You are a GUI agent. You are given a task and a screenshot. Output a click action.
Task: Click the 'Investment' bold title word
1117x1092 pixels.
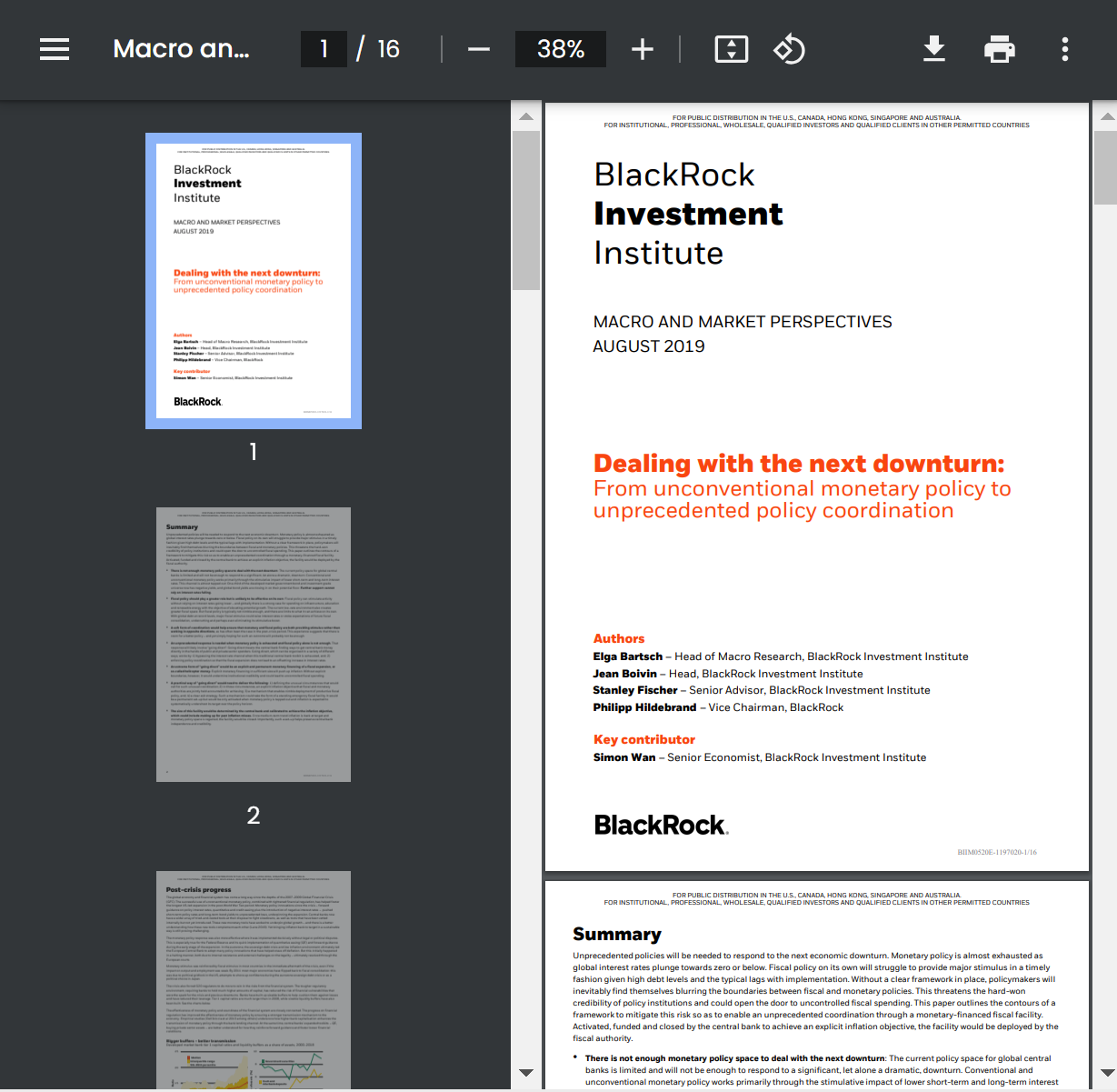(x=688, y=214)
